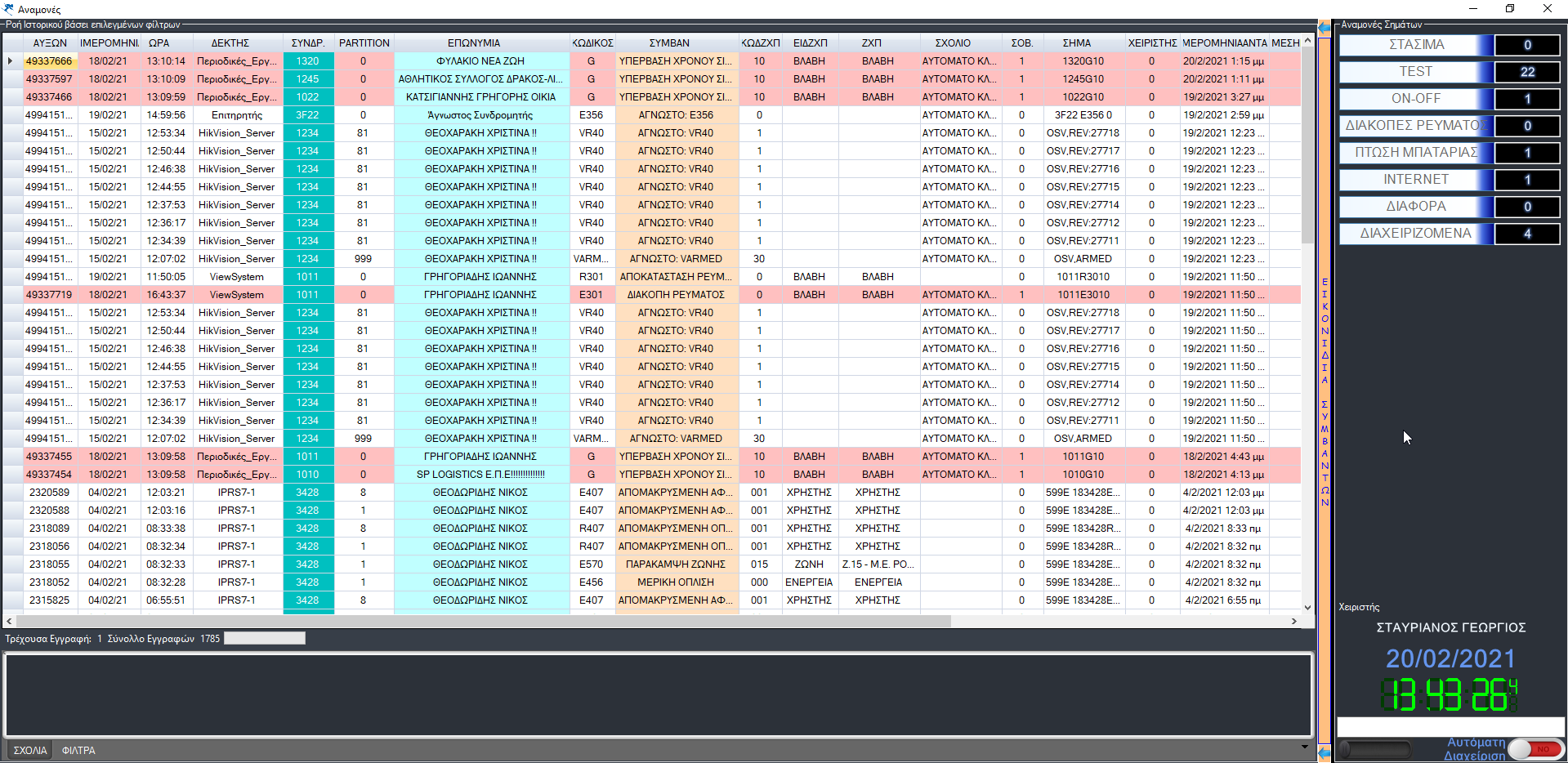The image size is (1568, 763).
Task: Show the ΔΙΑΧΕΙΡΙΖΟΜΕΝΑ signals list
Action: point(1415,234)
